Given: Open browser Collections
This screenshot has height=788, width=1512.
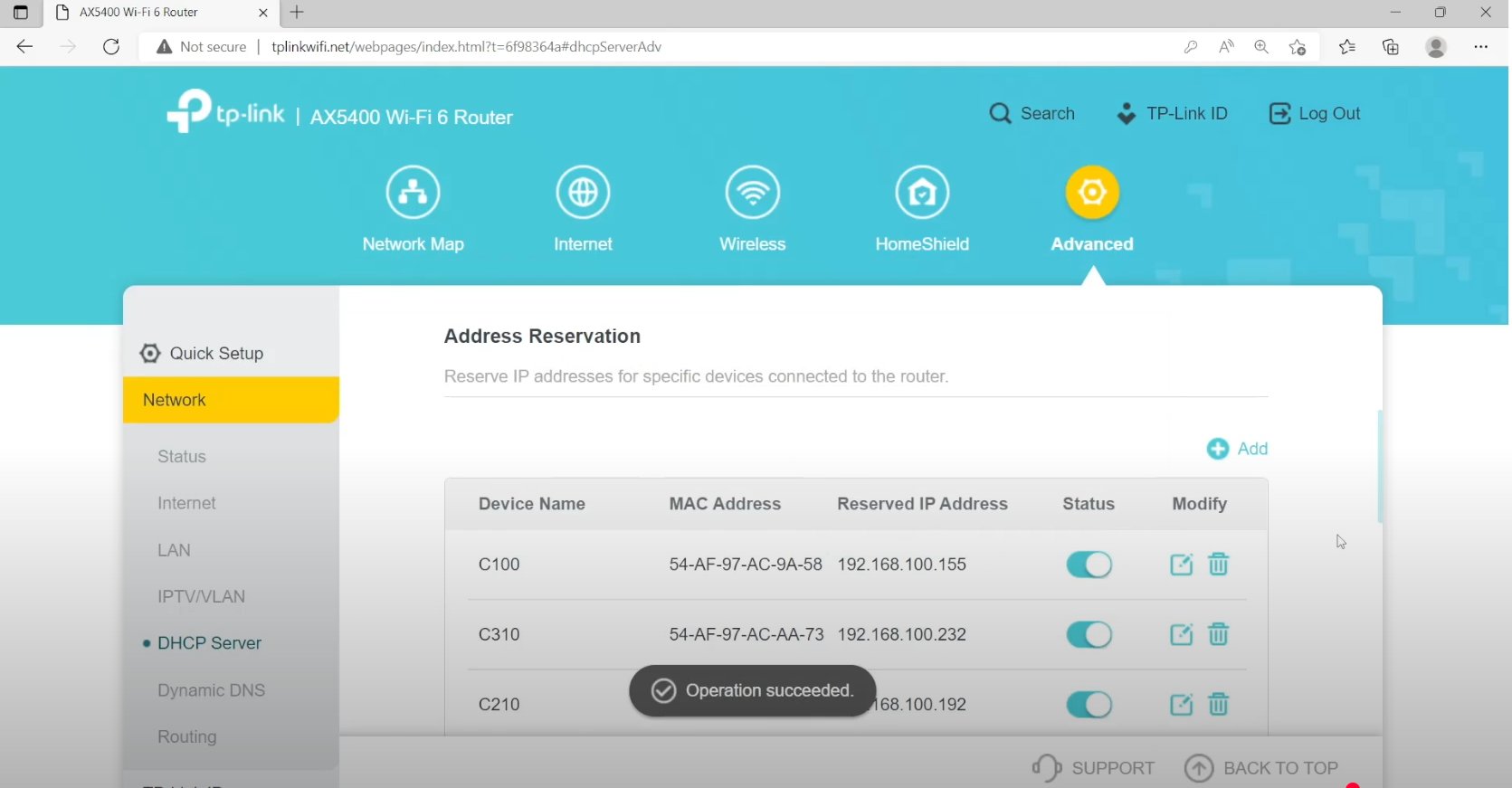Looking at the screenshot, I should pos(1391,47).
